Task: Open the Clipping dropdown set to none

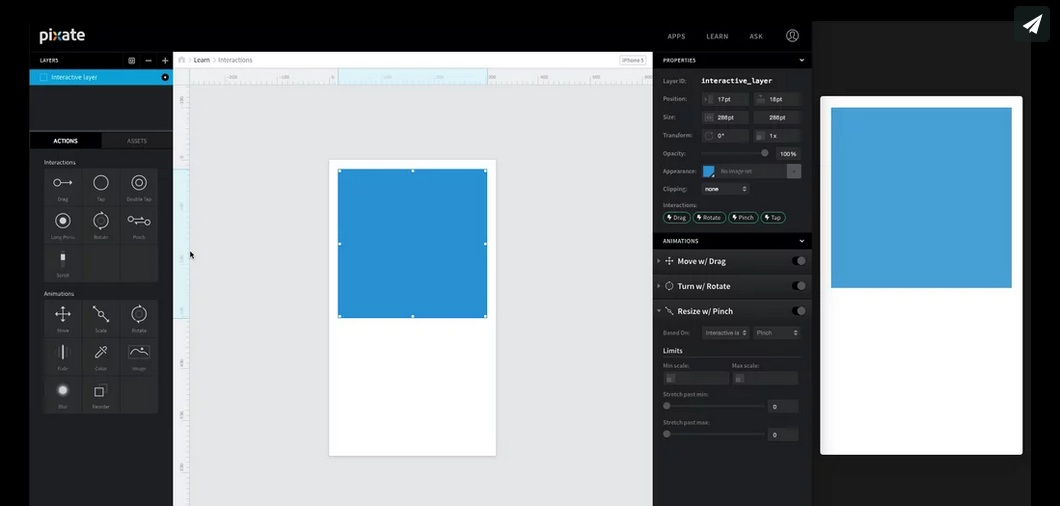Action: 725,189
